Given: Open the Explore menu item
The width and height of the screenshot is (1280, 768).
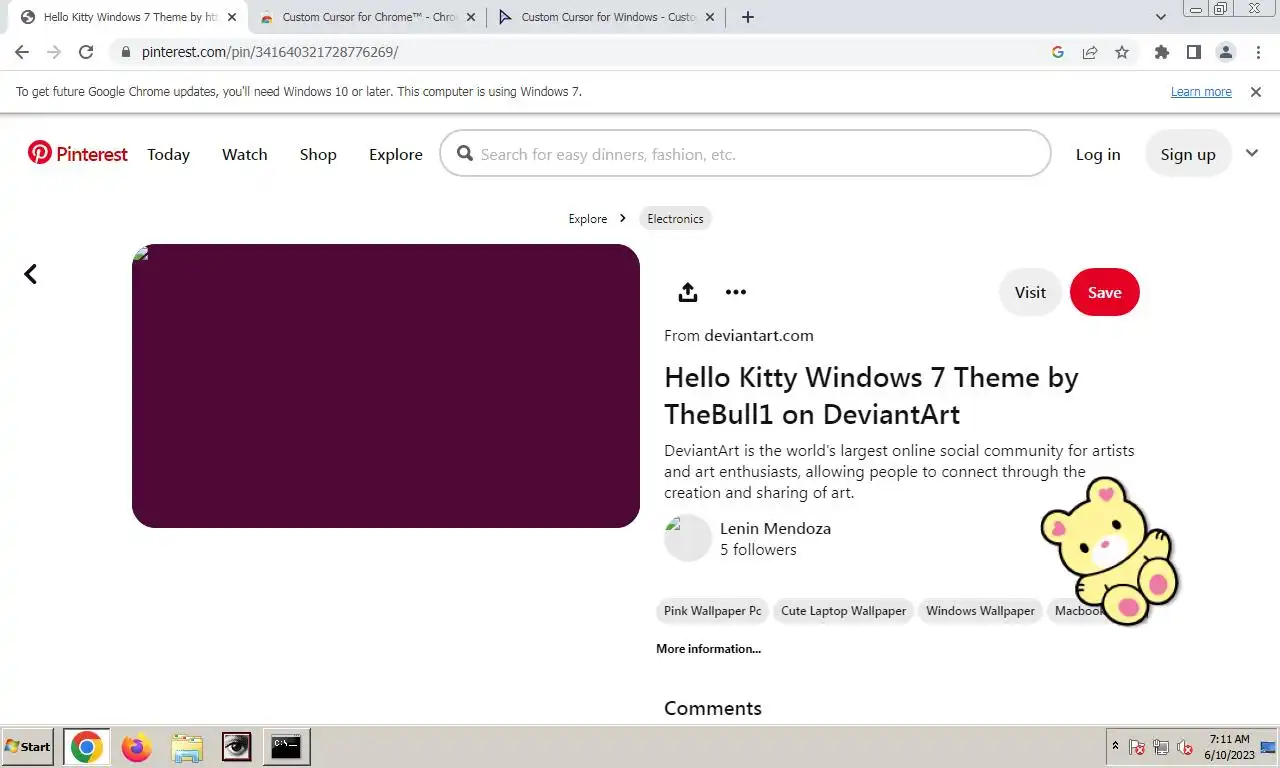Looking at the screenshot, I should click(x=396, y=154).
